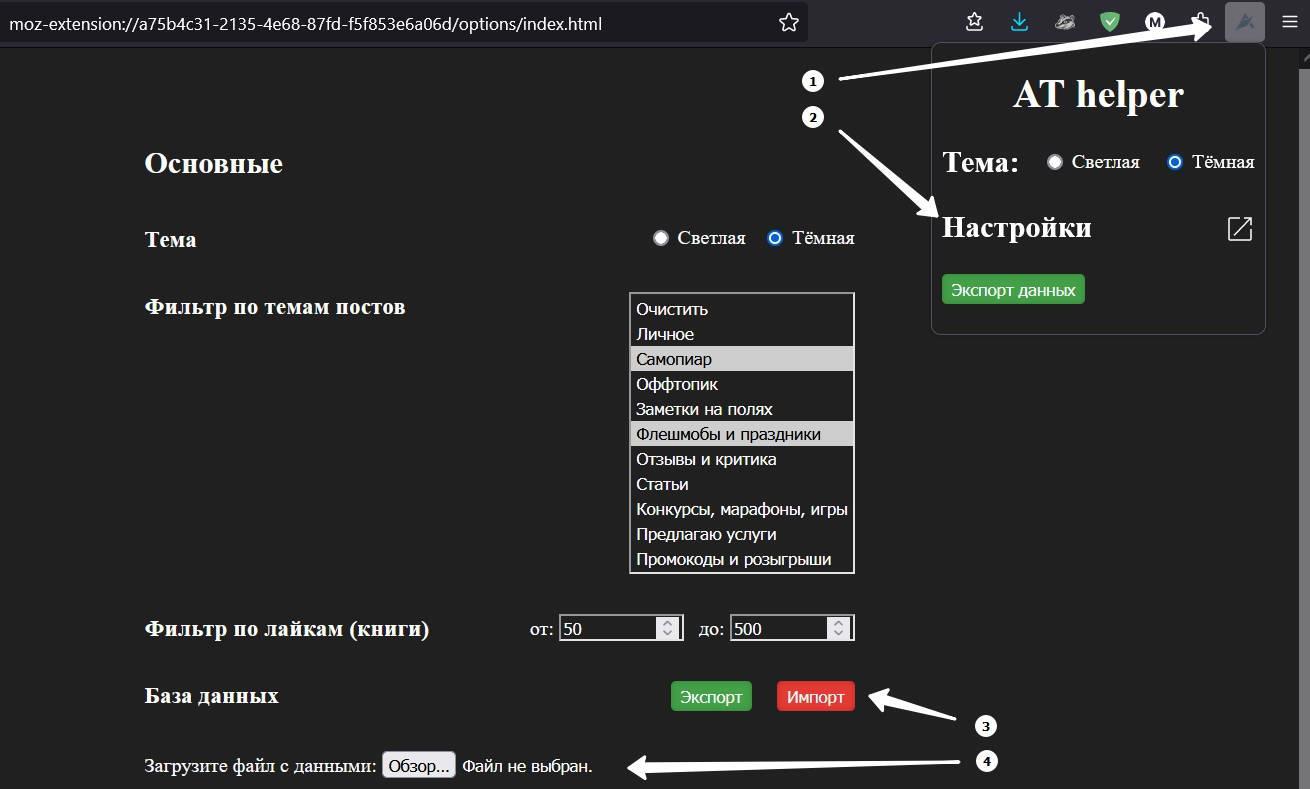
Task: Open the browser hamburger menu
Action: tap(1290, 22)
